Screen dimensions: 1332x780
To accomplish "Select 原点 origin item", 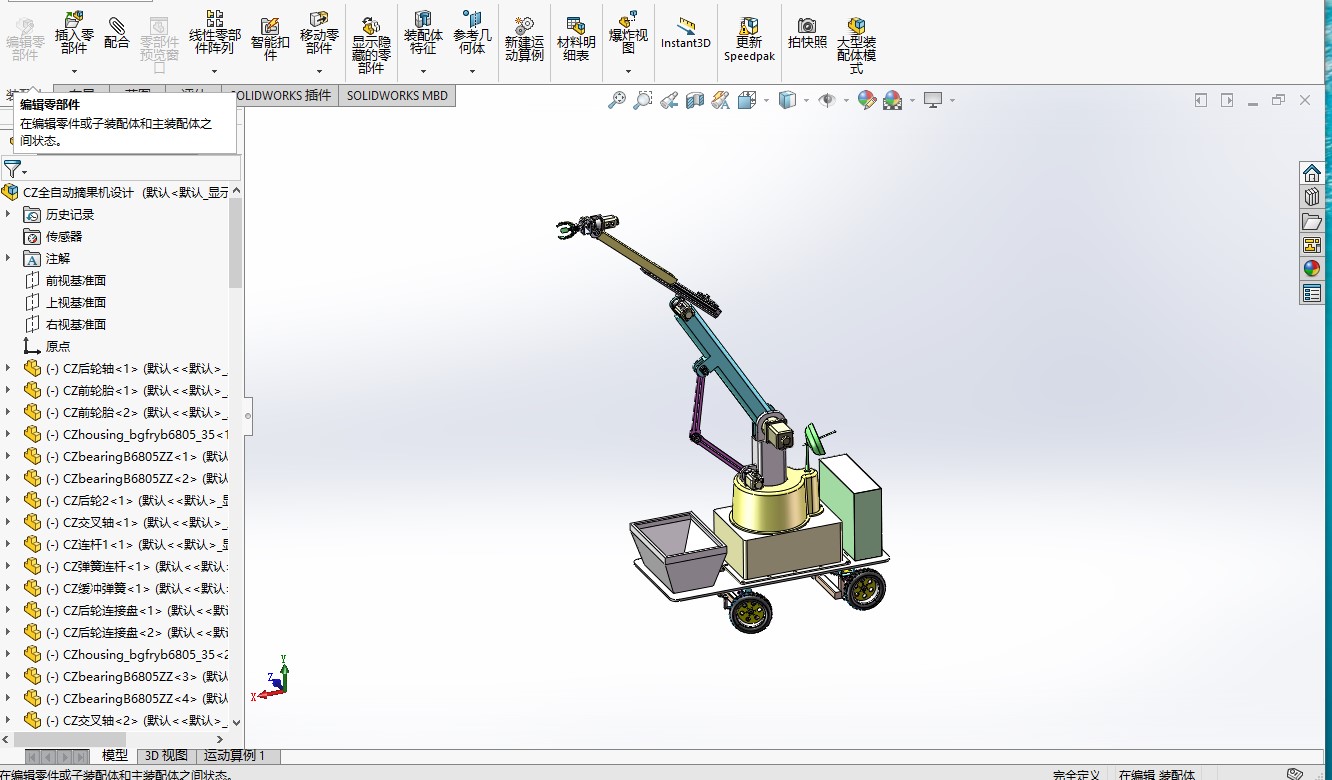I will 58,346.
